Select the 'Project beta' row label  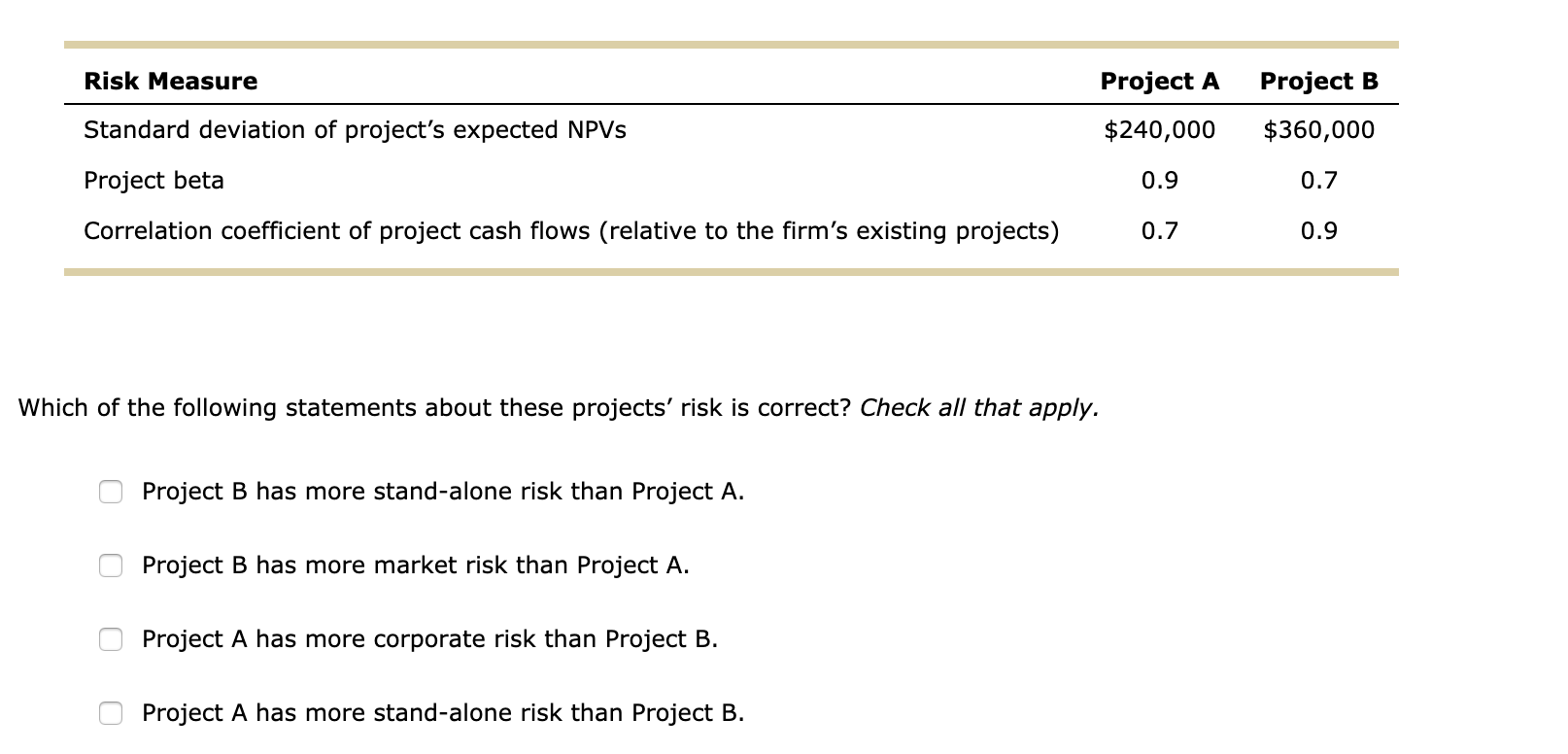tap(153, 181)
